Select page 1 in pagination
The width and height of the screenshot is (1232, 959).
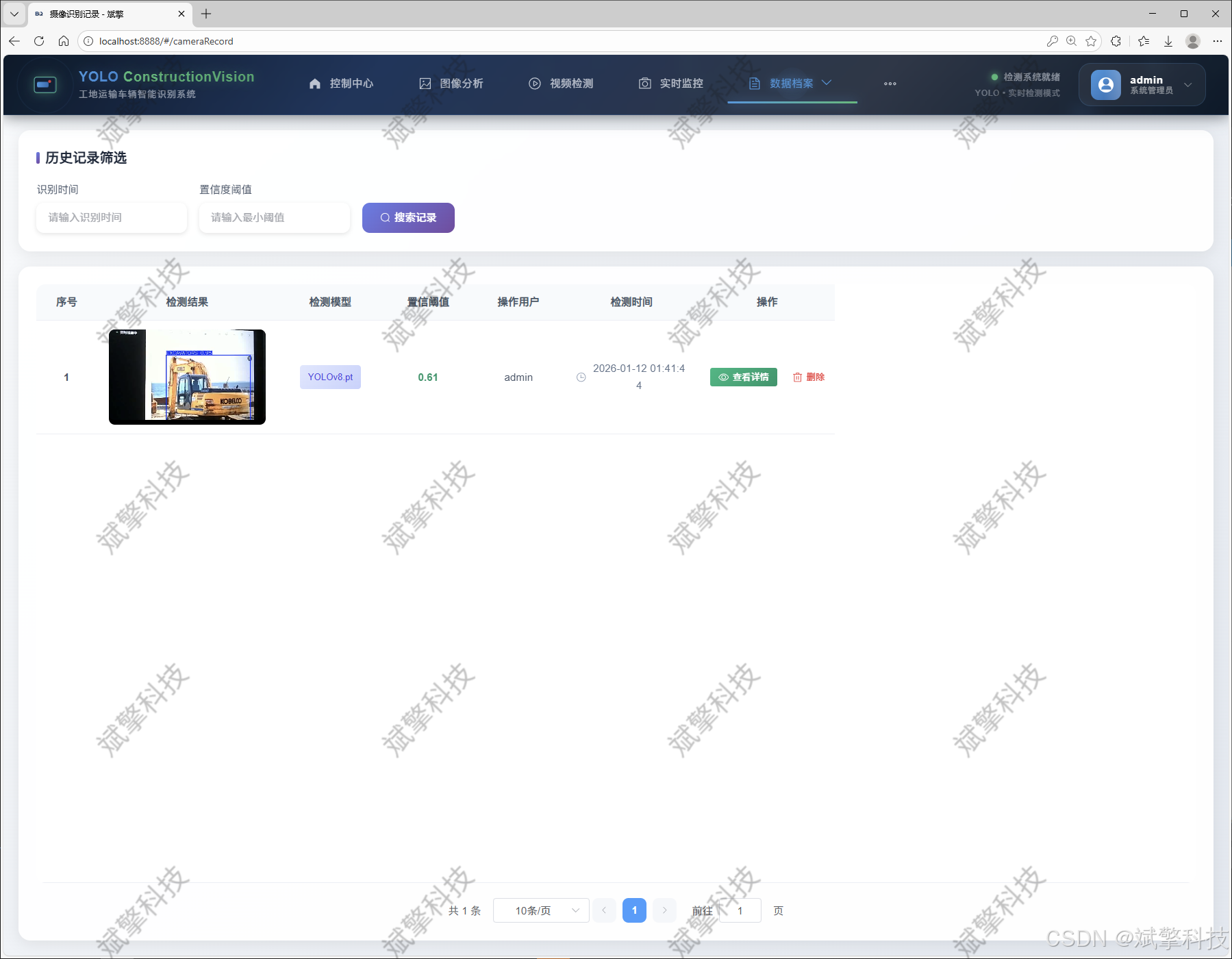tap(634, 910)
